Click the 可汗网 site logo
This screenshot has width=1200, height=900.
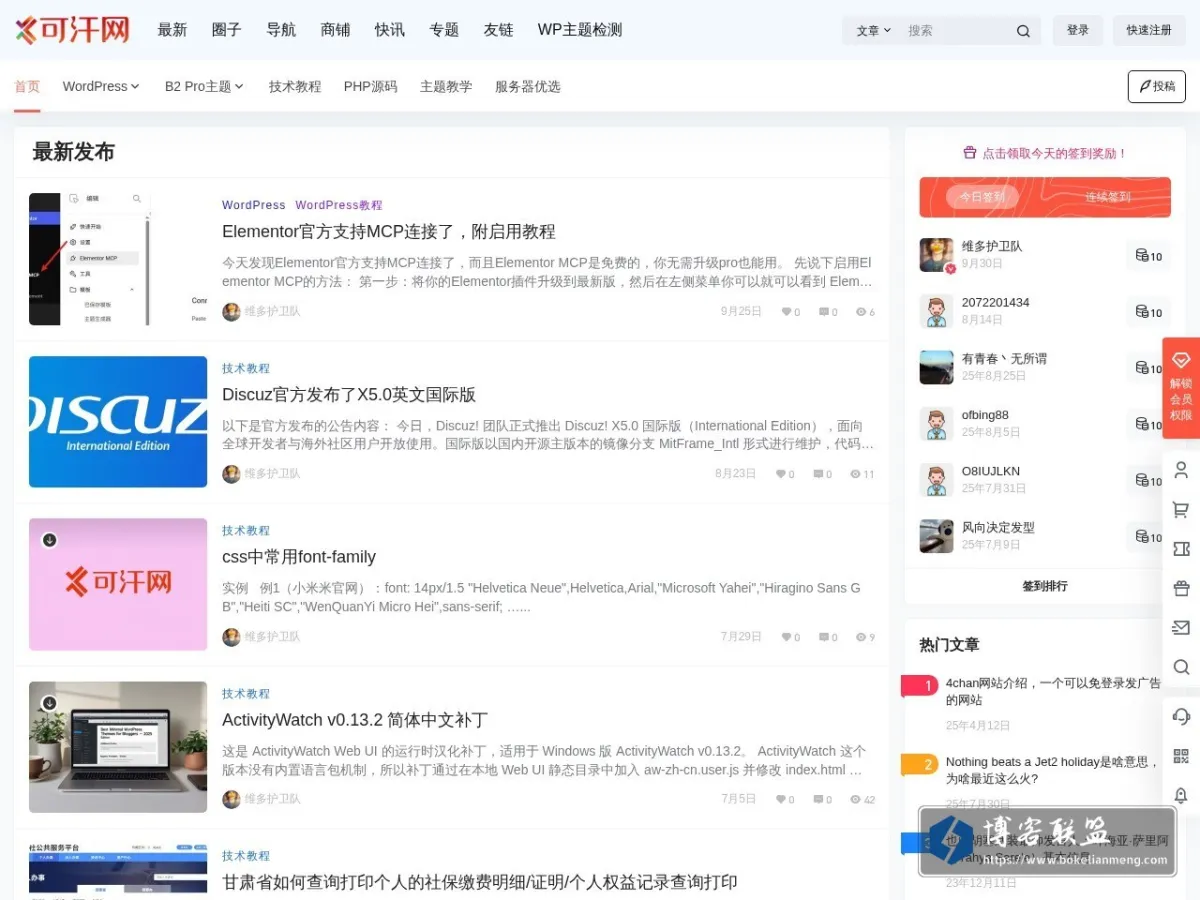tap(72, 29)
